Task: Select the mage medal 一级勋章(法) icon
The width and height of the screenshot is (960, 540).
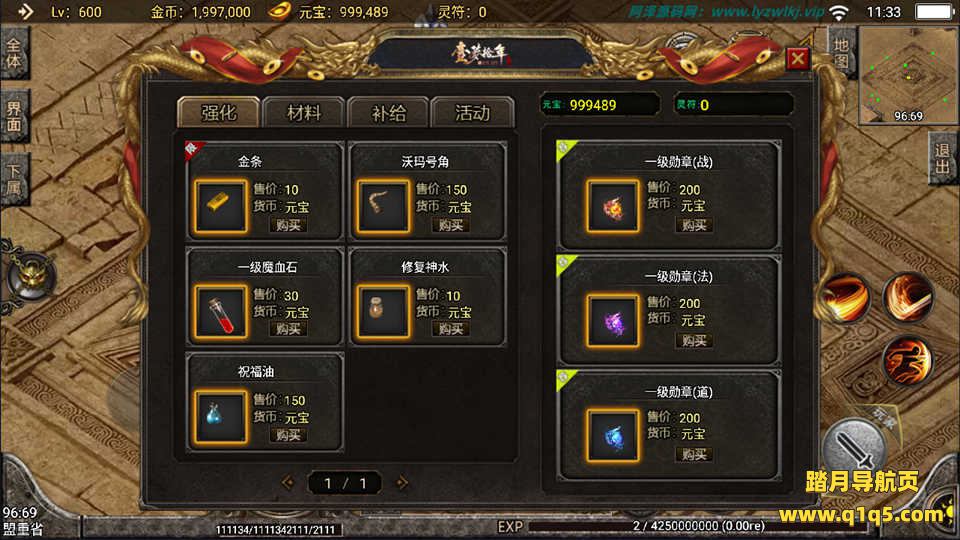Action: (613, 321)
